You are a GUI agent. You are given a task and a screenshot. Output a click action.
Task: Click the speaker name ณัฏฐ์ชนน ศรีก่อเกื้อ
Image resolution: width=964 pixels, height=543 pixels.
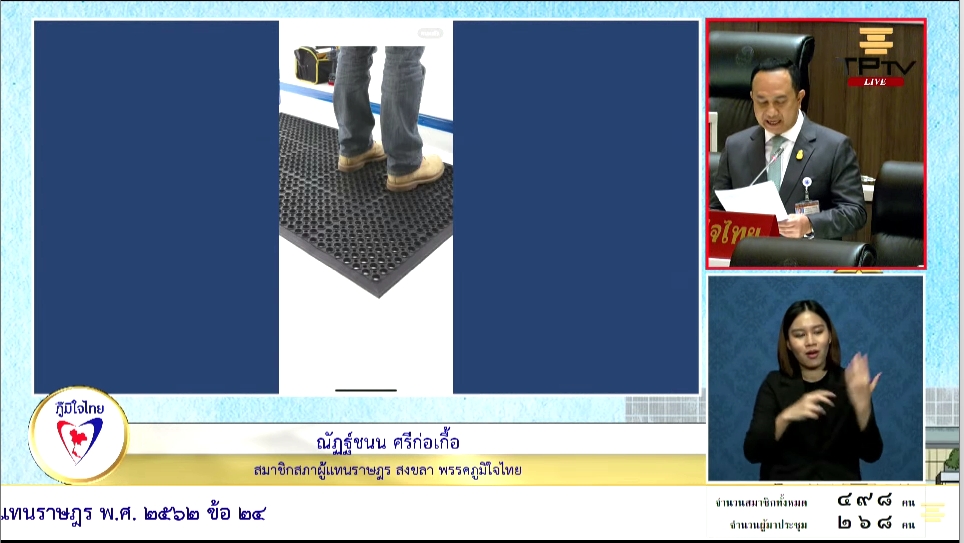pos(387,443)
